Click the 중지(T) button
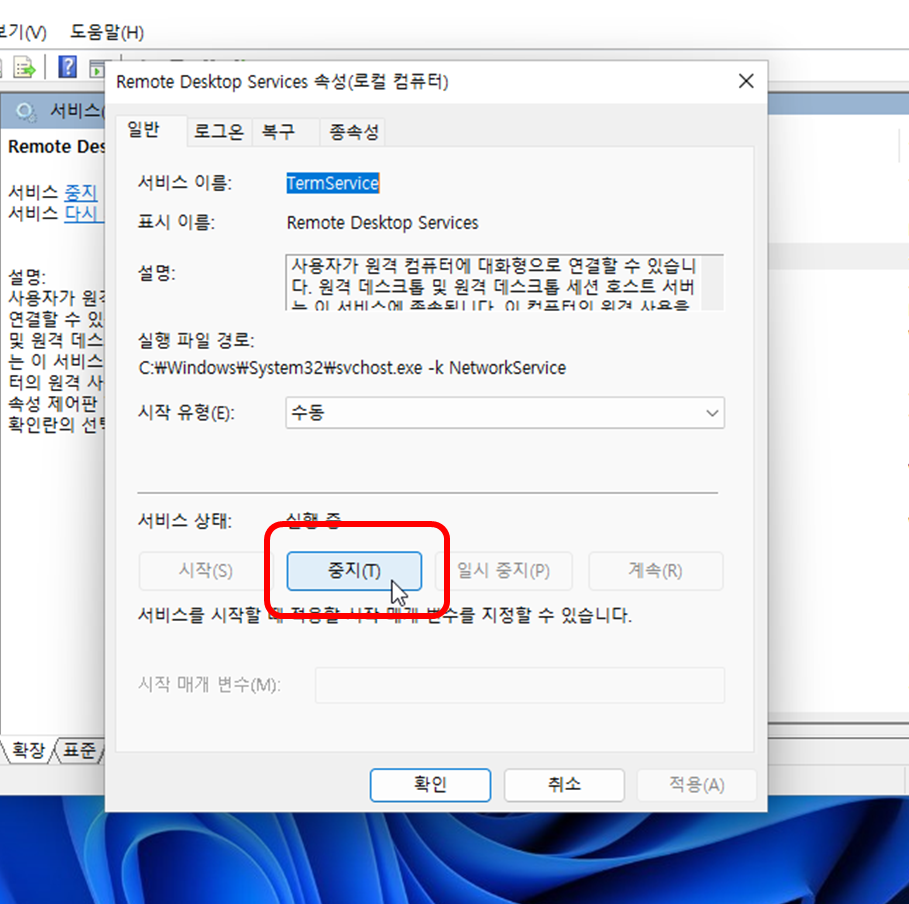The width and height of the screenshot is (909, 904). click(x=354, y=571)
